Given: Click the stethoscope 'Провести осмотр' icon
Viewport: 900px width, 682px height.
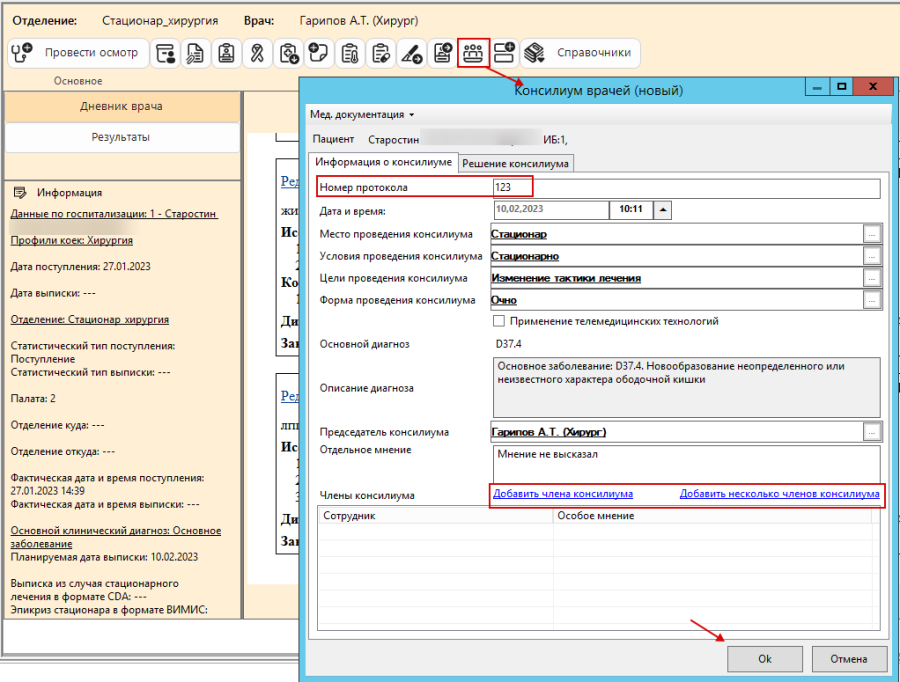Looking at the screenshot, I should click(22, 53).
